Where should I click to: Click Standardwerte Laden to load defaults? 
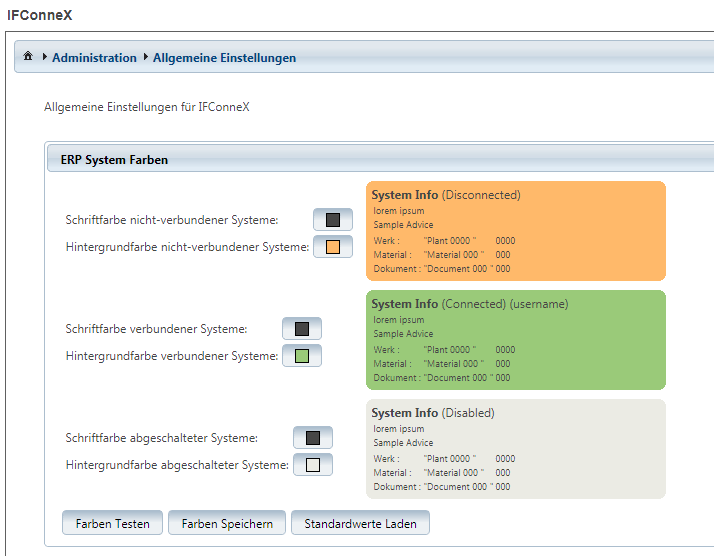point(360,523)
